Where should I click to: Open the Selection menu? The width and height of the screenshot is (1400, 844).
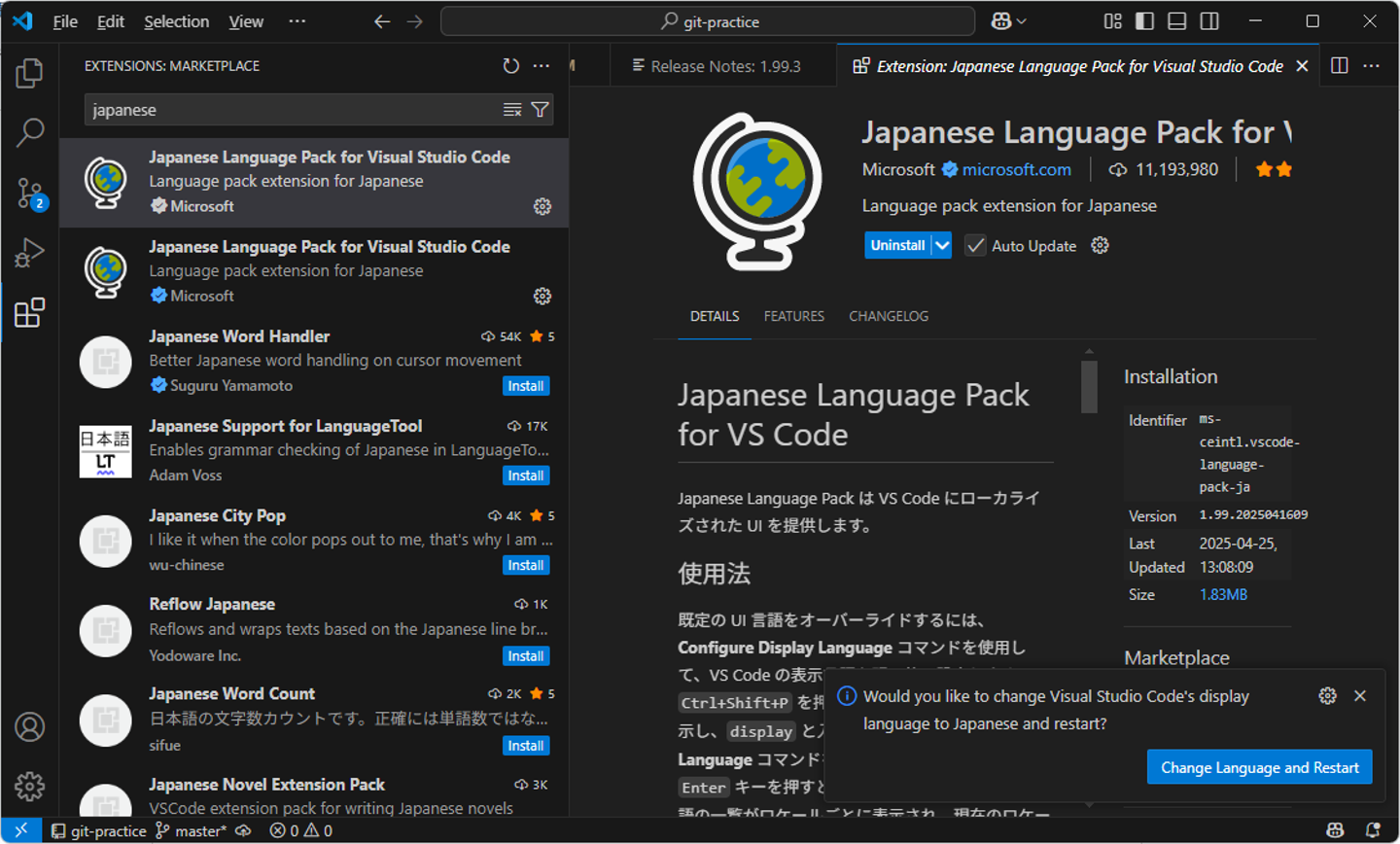[176, 21]
